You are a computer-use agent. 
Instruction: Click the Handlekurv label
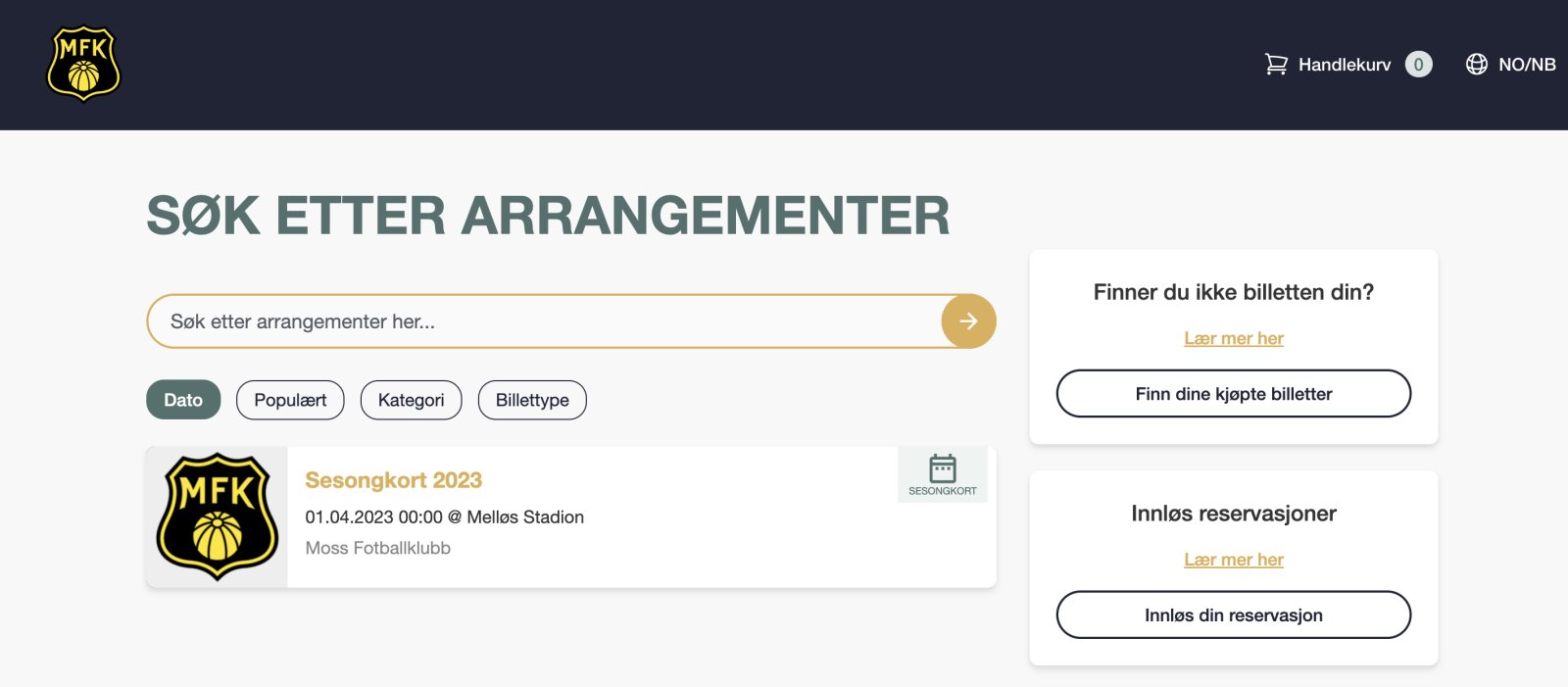point(1344,65)
